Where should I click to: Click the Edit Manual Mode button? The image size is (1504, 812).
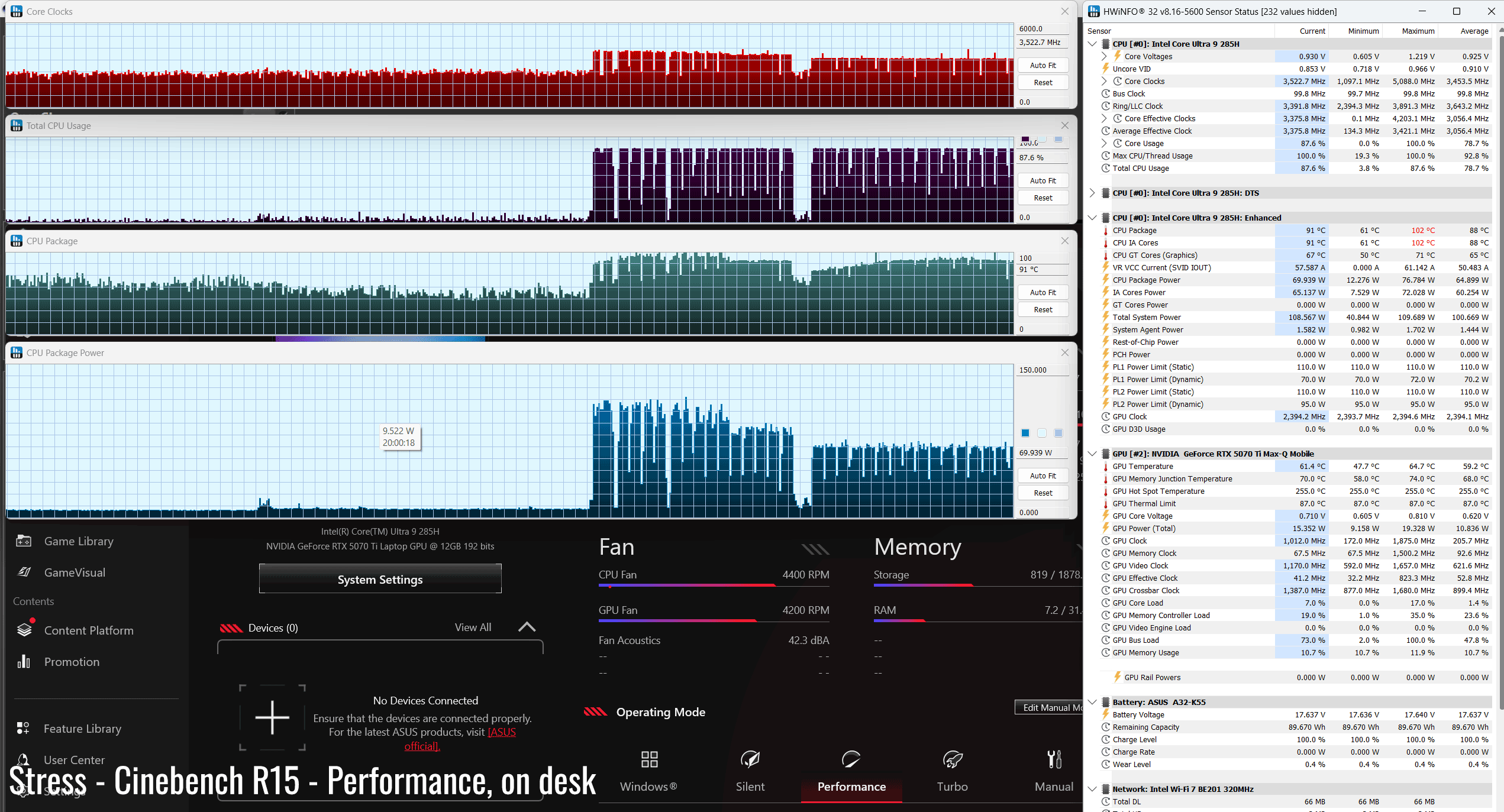pos(1050,707)
